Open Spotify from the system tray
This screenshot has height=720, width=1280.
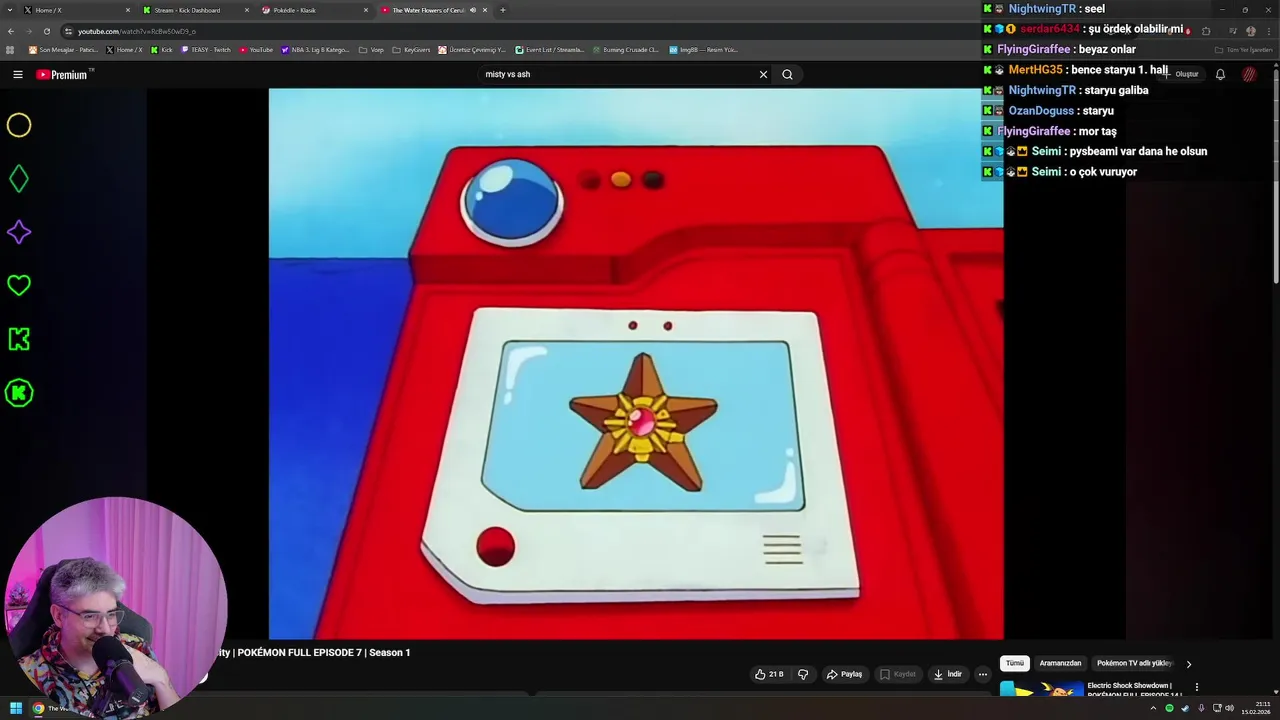[1169, 708]
